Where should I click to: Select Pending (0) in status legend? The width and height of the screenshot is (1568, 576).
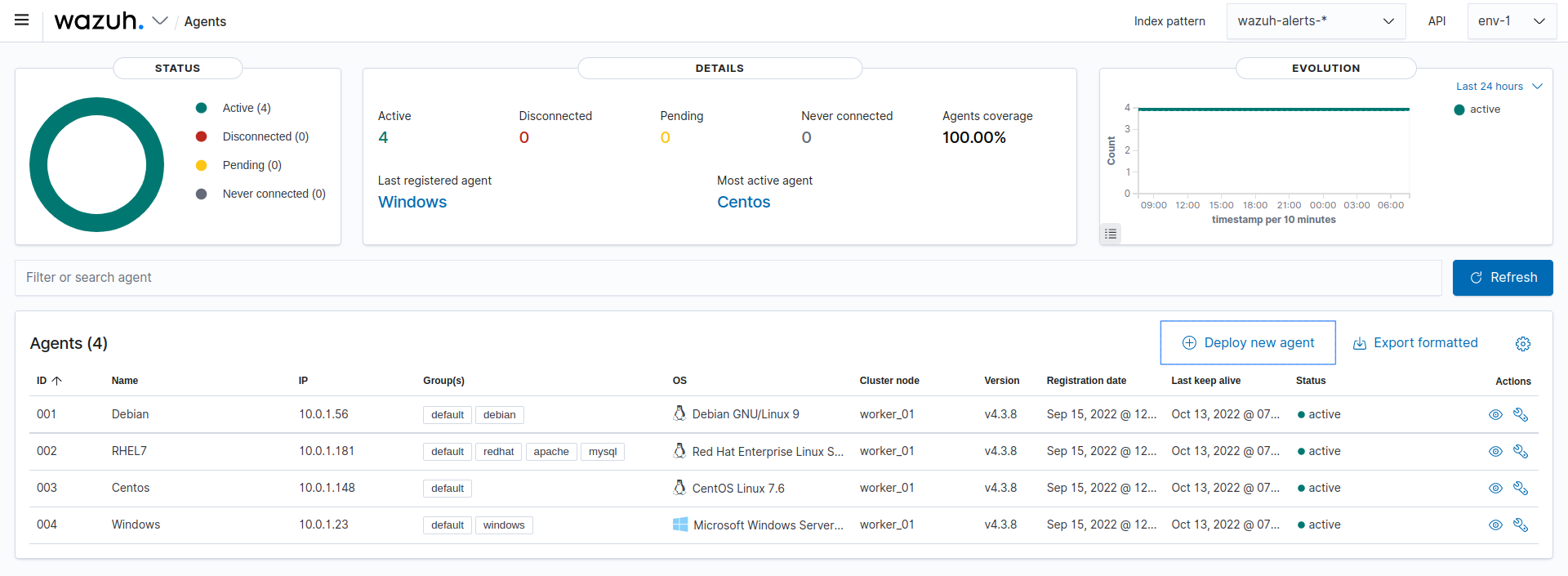(252, 165)
